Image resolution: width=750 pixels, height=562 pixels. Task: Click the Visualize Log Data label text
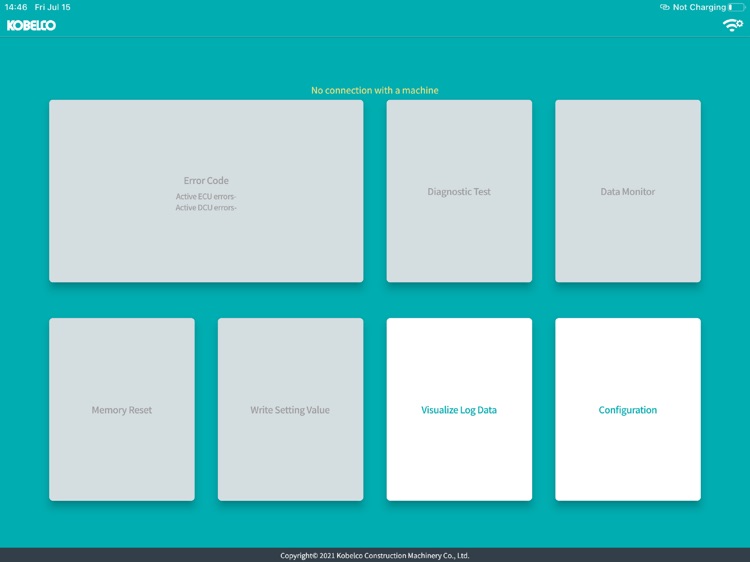coord(459,410)
